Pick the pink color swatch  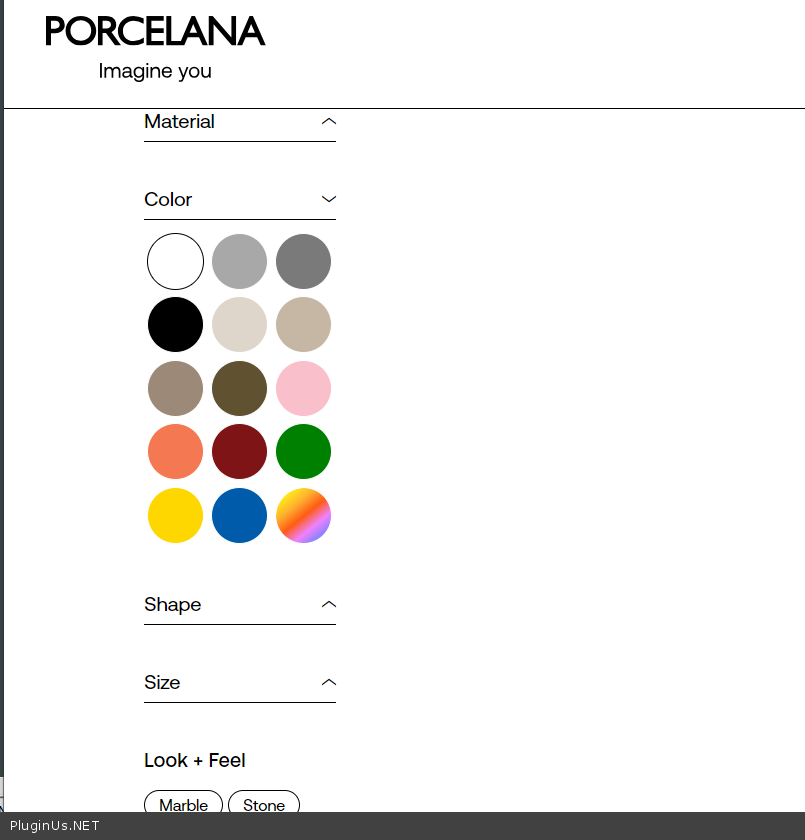click(303, 388)
